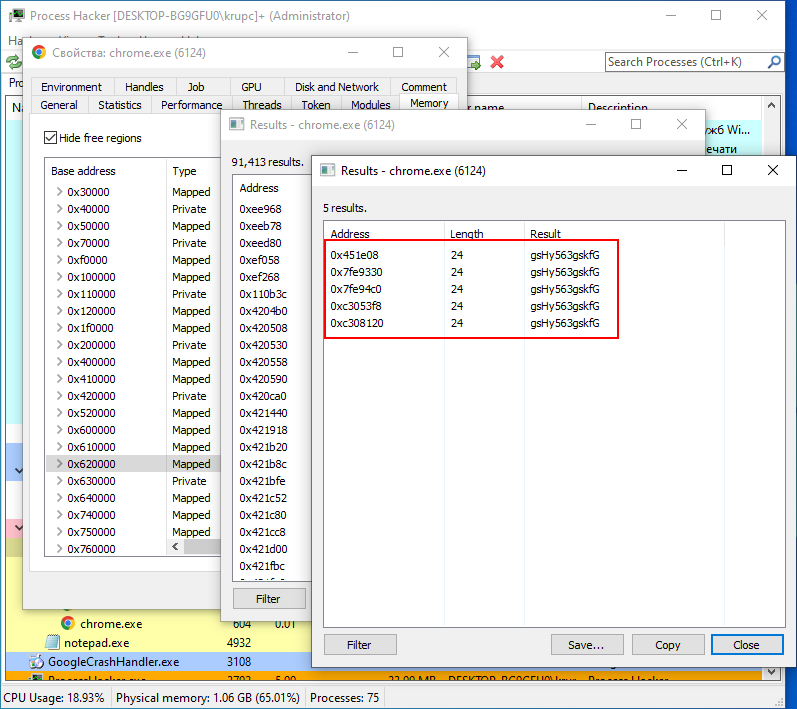Click Filter button in 91,413 results dialog
Image resolution: width=797 pixels, height=709 pixels.
[269, 599]
